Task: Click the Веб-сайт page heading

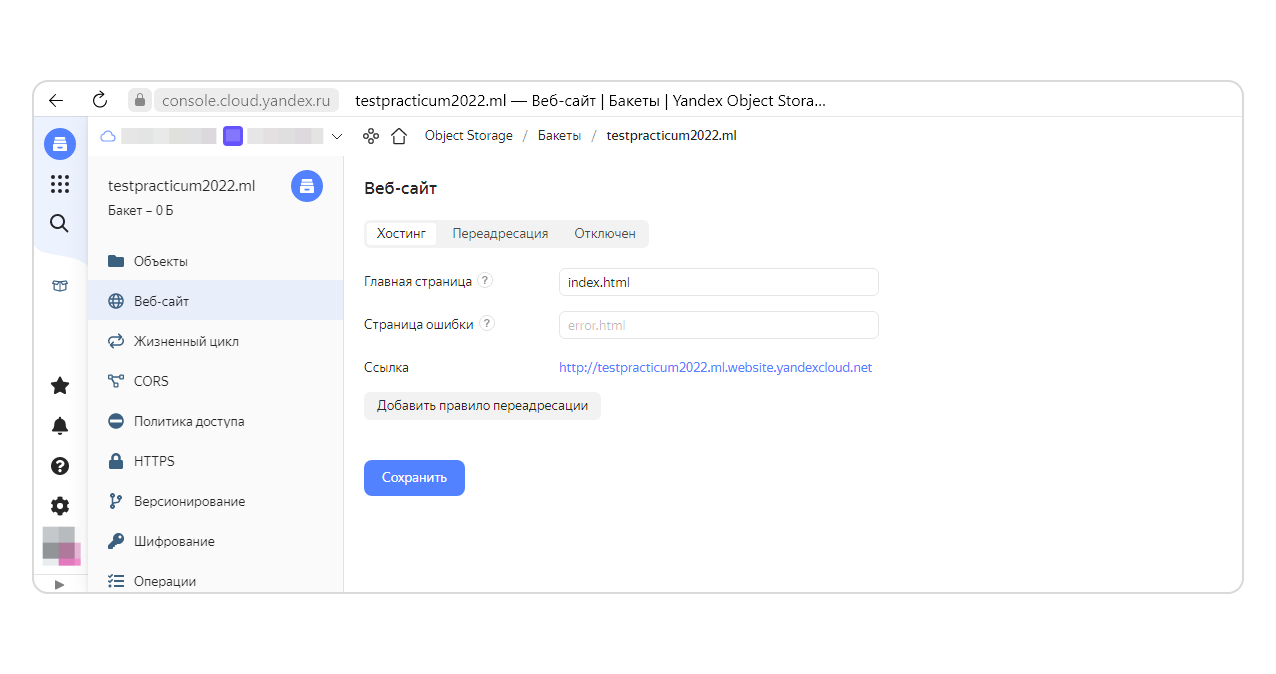Action: [400, 188]
